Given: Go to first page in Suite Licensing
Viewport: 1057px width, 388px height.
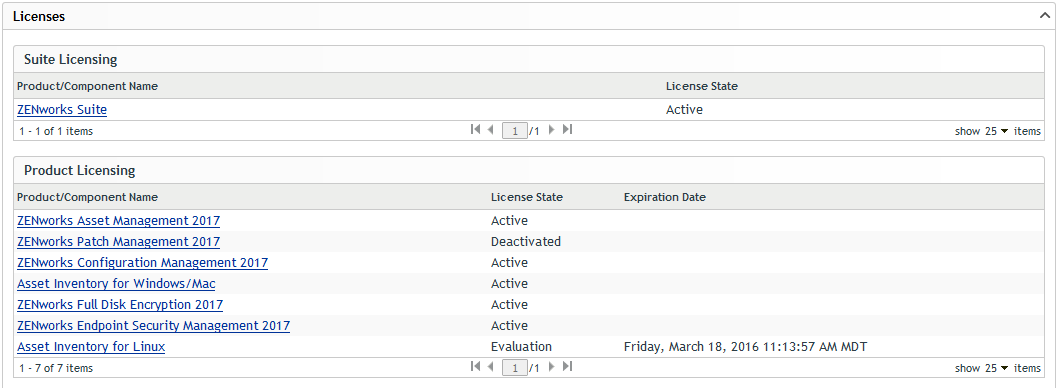Looking at the screenshot, I should (475, 130).
